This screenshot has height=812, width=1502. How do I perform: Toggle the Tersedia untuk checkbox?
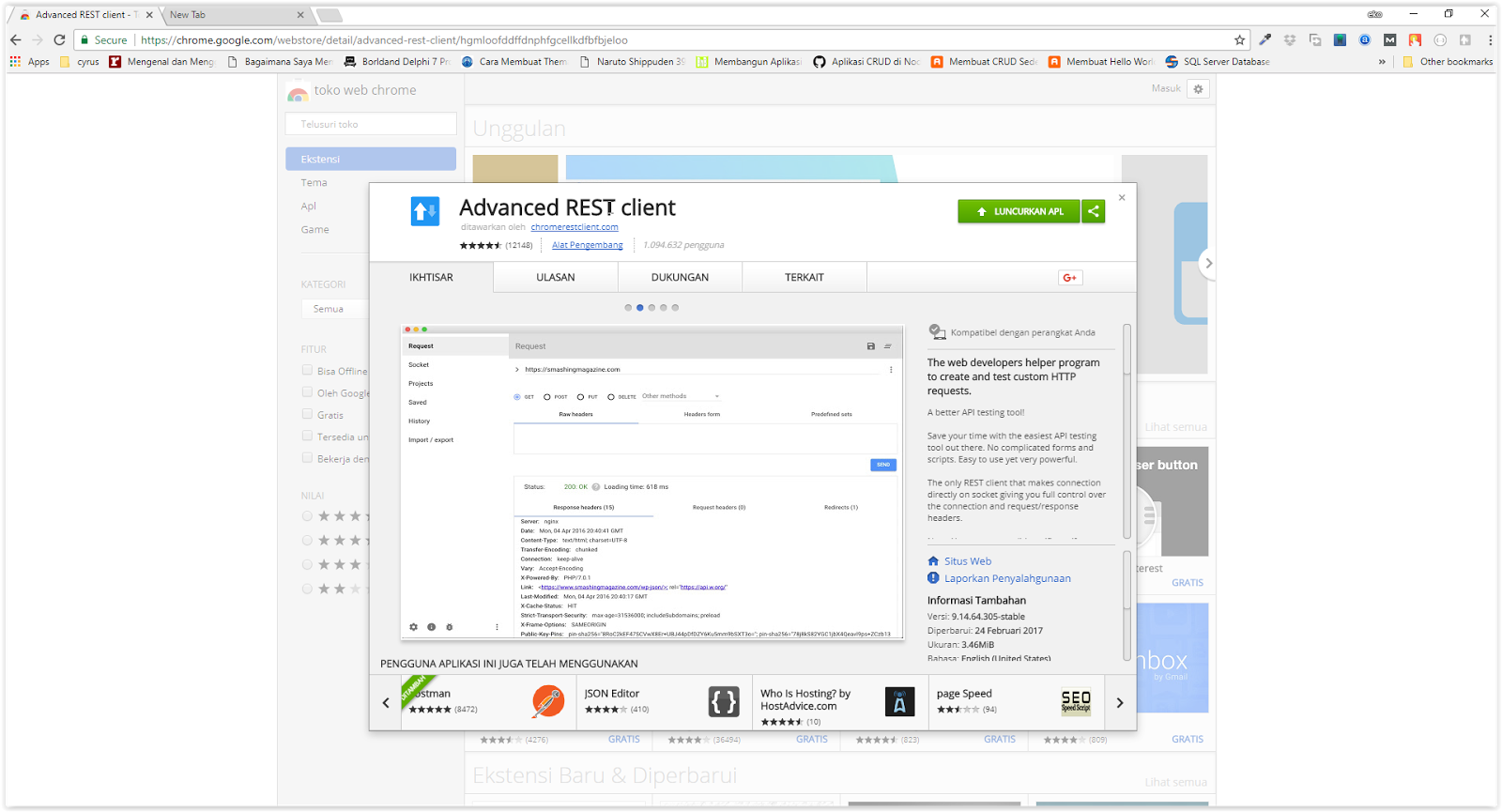(307, 436)
